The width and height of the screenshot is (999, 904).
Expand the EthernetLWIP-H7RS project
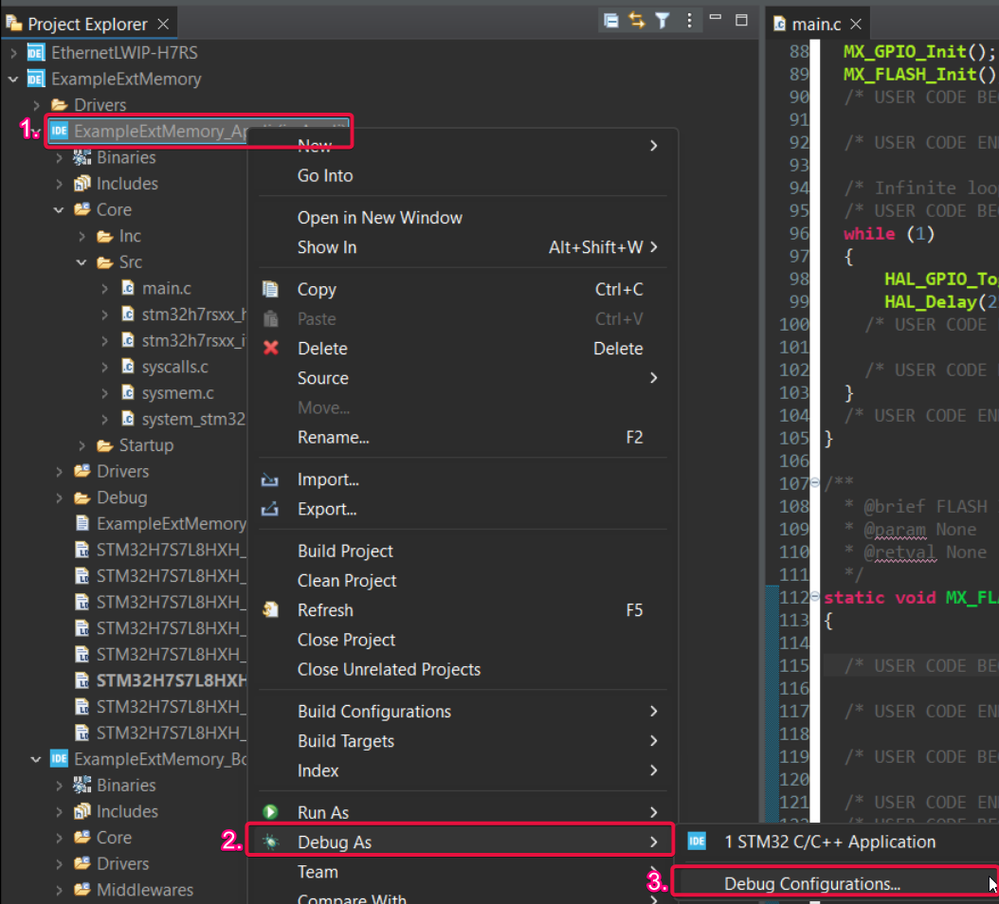click(14, 53)
